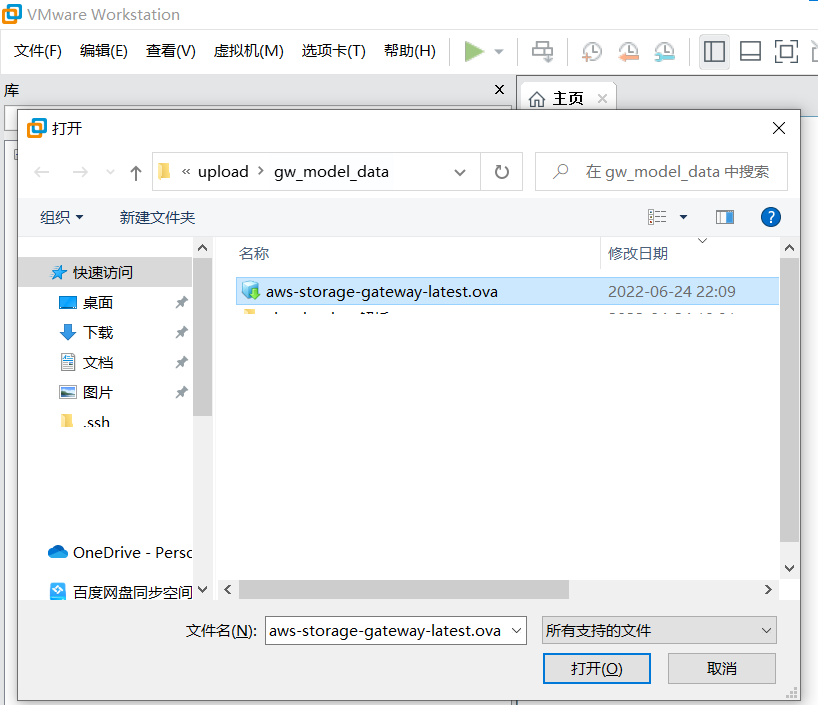Open the 虚拟机(M) menu
The image size is (818, 709).
pos(248,51)
